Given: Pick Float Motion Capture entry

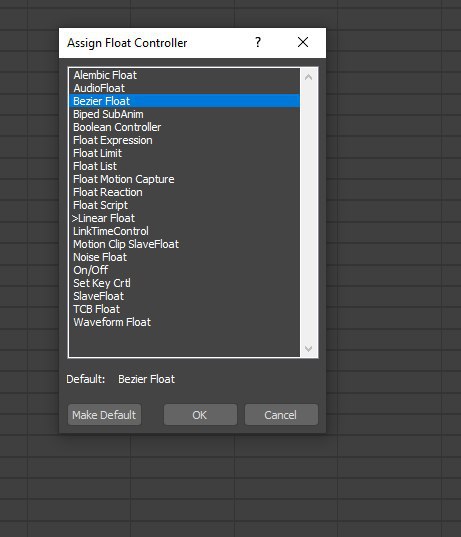Looking at the screenshot, I should [184, 179].
